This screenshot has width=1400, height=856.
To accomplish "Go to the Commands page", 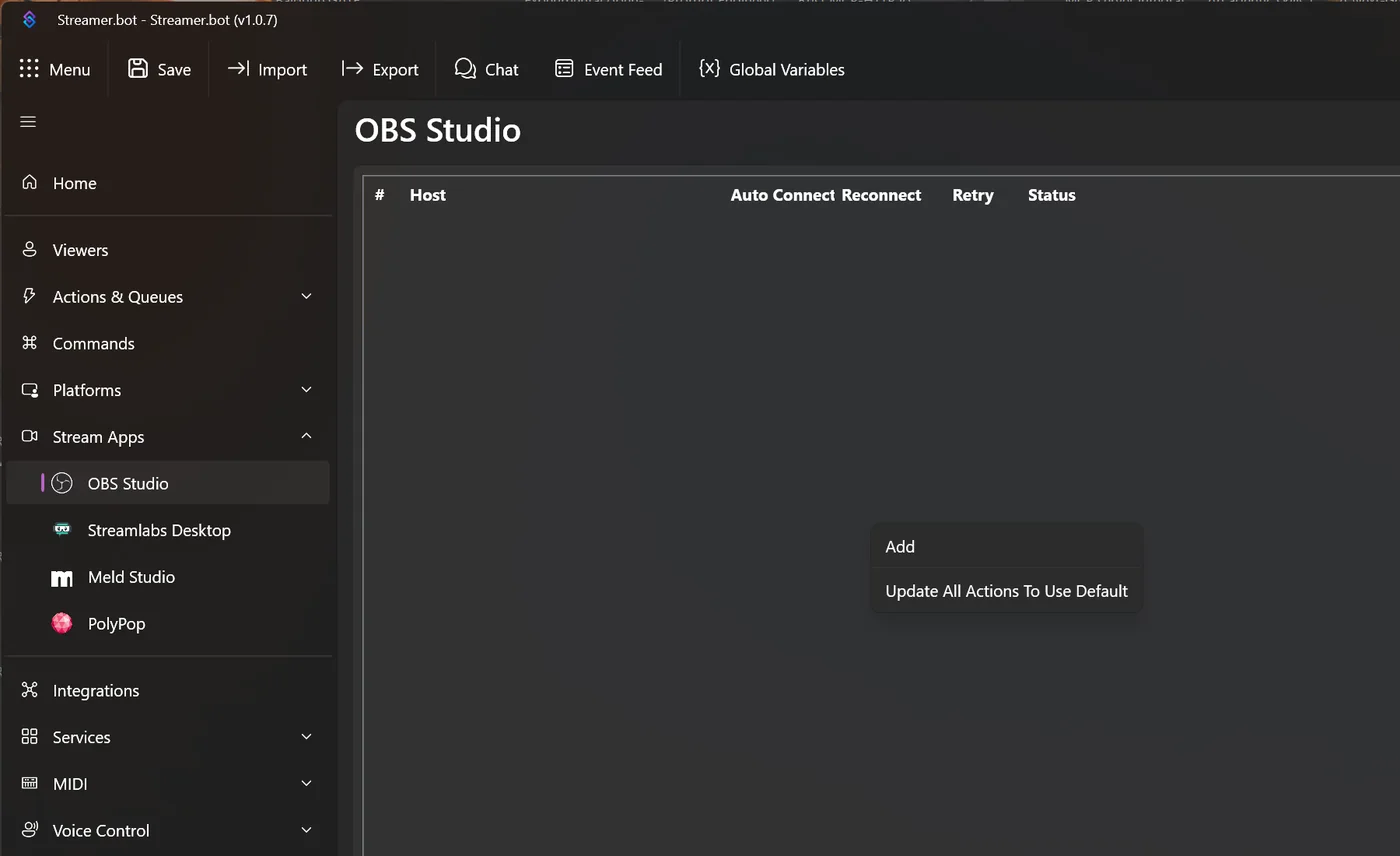I will coord(93,343).
